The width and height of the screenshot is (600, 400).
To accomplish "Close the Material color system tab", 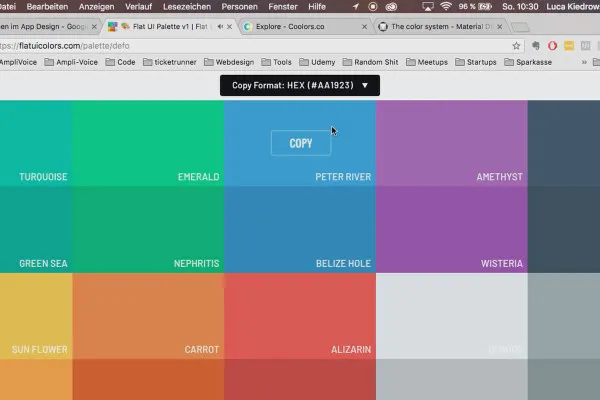I will [x=499, y=26].
